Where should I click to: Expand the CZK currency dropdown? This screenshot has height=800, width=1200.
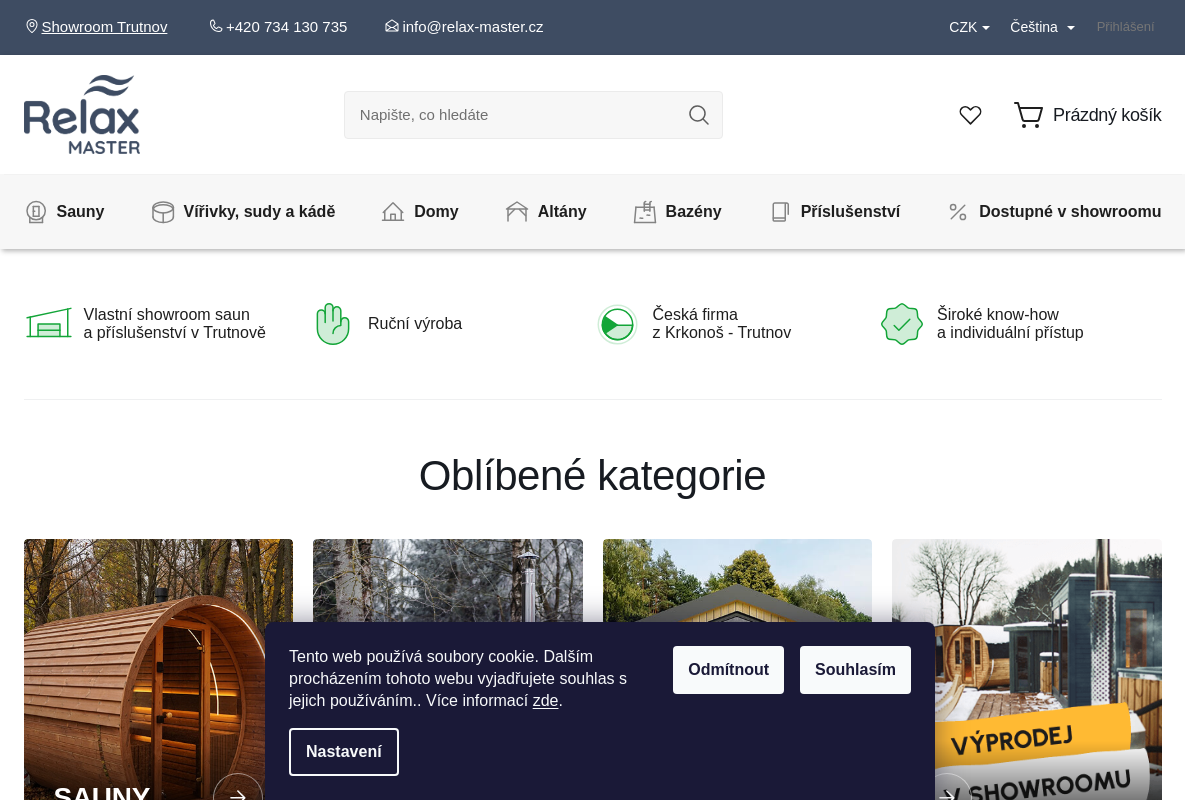(968, 27)
